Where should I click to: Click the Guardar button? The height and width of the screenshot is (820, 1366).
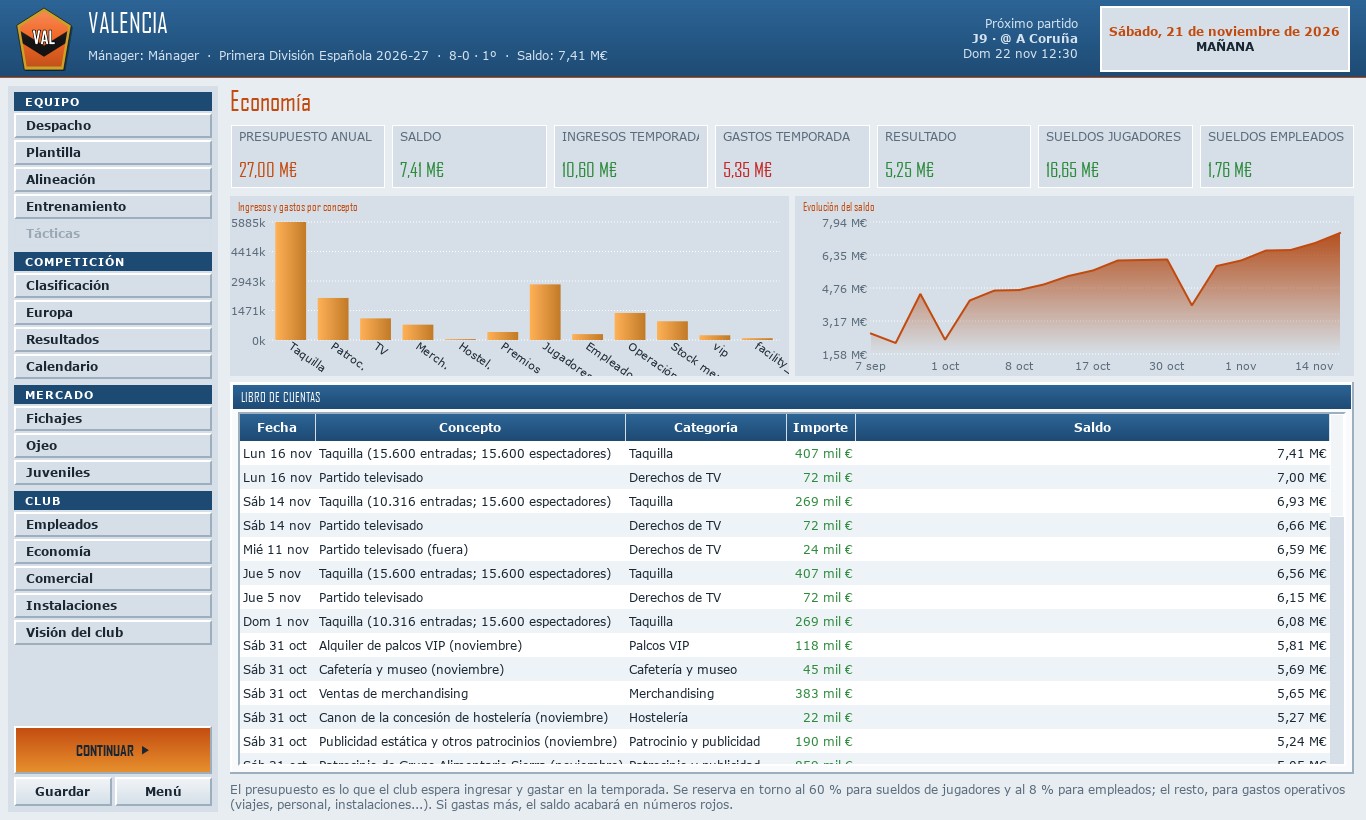click(63, 792)
